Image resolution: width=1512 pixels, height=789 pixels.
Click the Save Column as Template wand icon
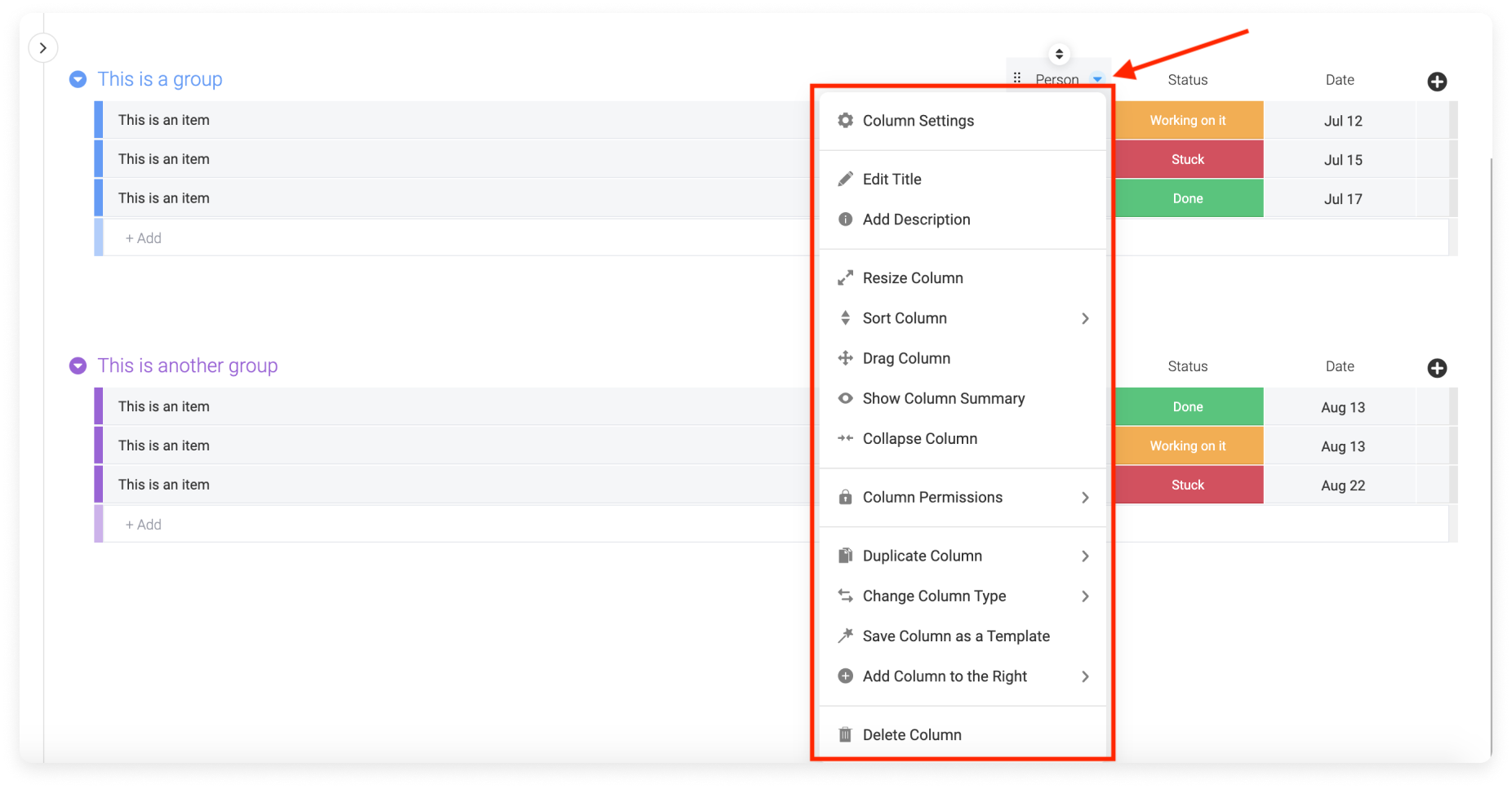point(845,636)
